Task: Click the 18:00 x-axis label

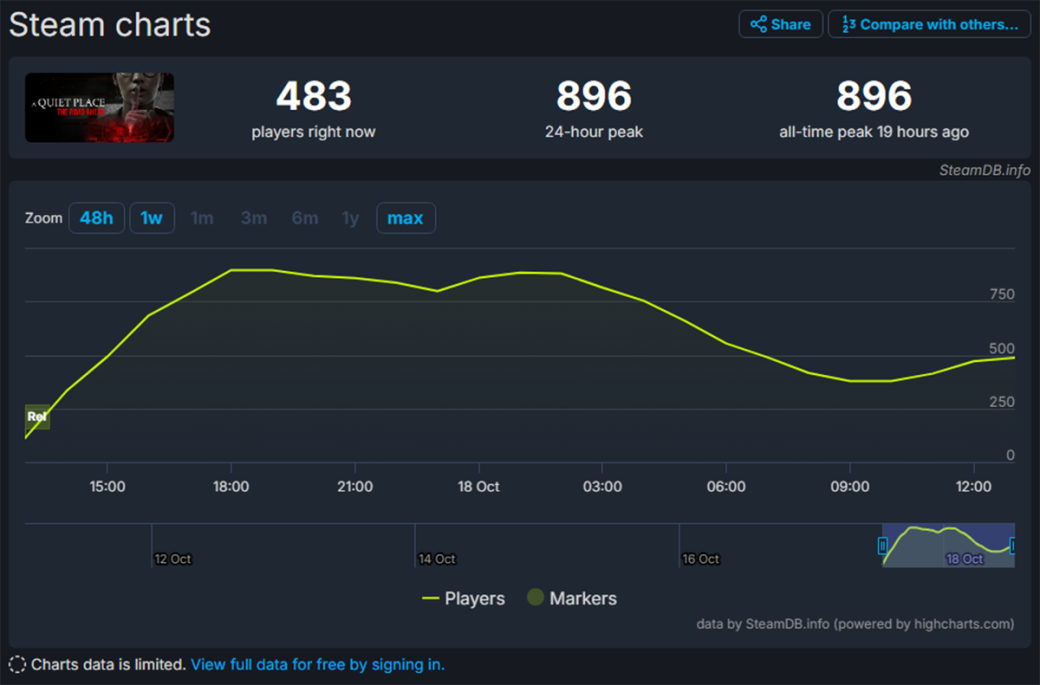Action: (231, 487)
